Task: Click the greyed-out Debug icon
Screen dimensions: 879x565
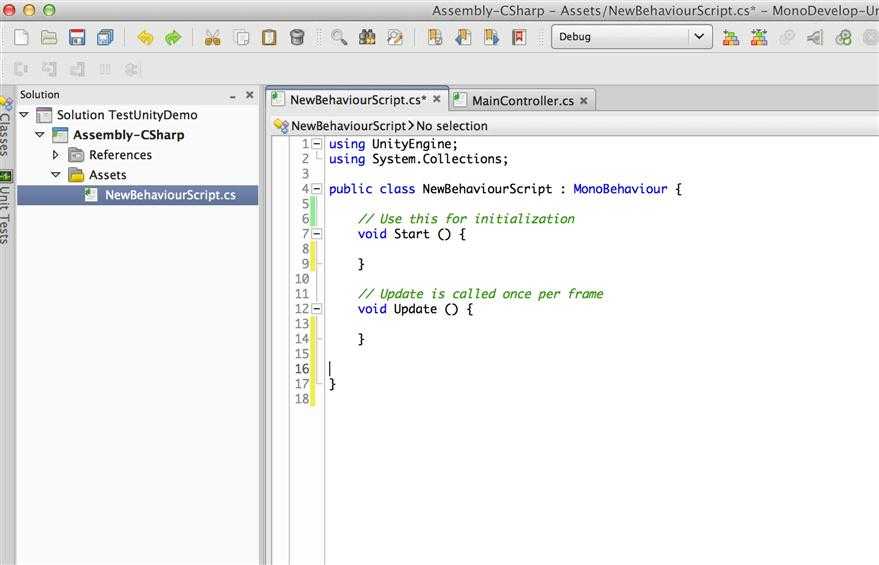Action: tap(815, 38)
